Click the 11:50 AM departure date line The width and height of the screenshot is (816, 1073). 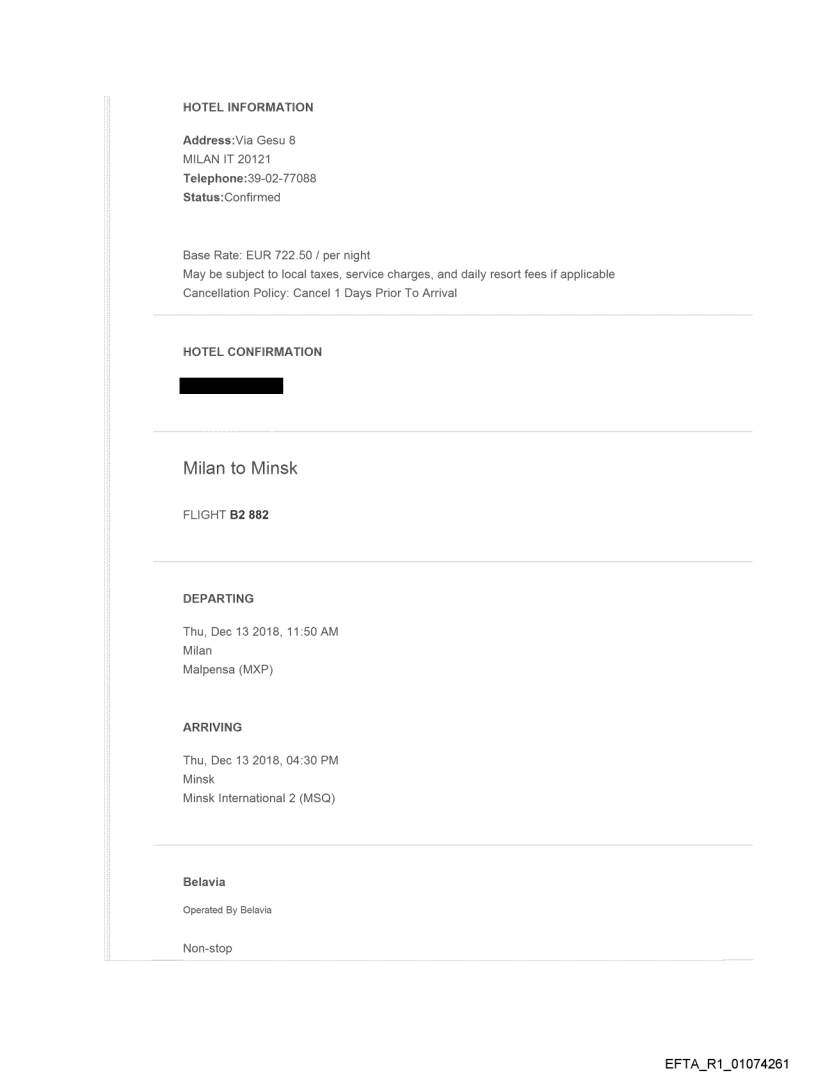[260, 631]
